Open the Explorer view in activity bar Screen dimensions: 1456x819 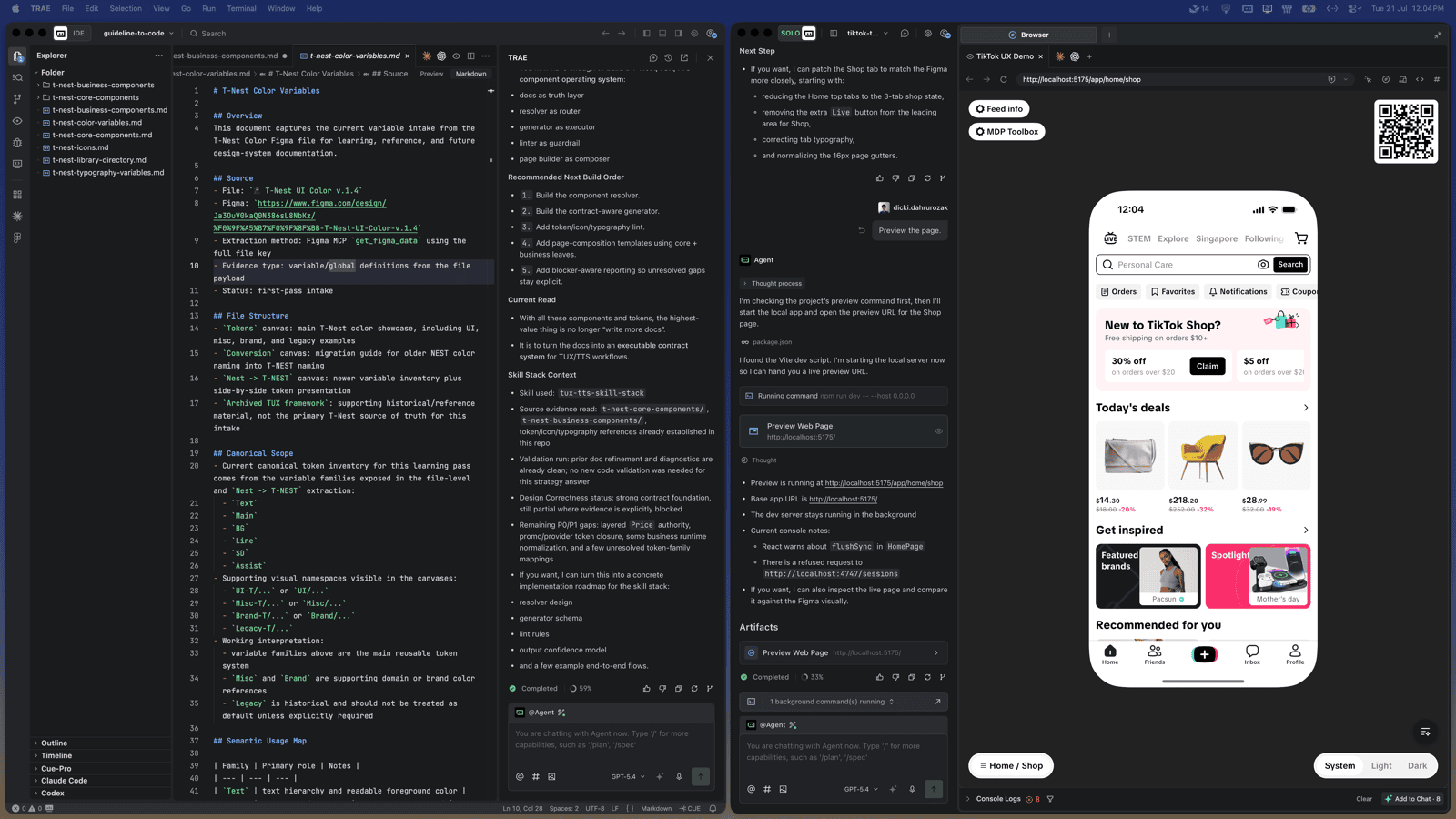point(17,56)
